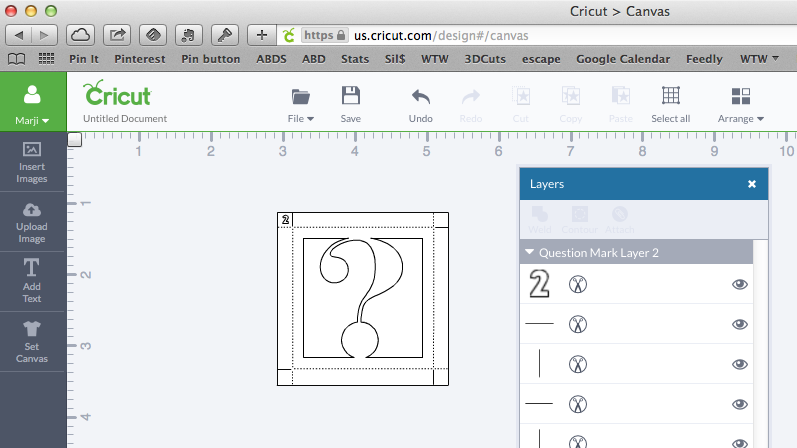Toggle visibility of first vertical line layer
Screen dimensions: 797x448
pos(740,364)
